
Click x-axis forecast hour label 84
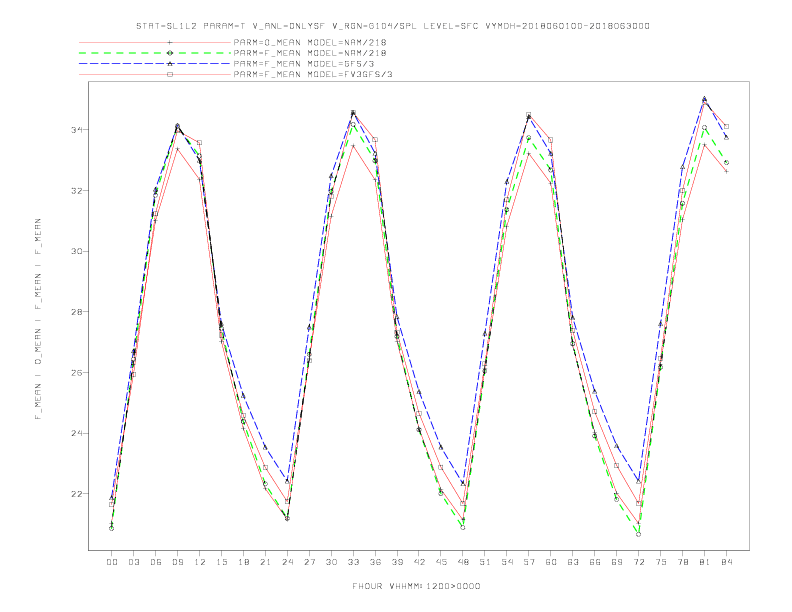pyautogui.click(x=727, y=562)
